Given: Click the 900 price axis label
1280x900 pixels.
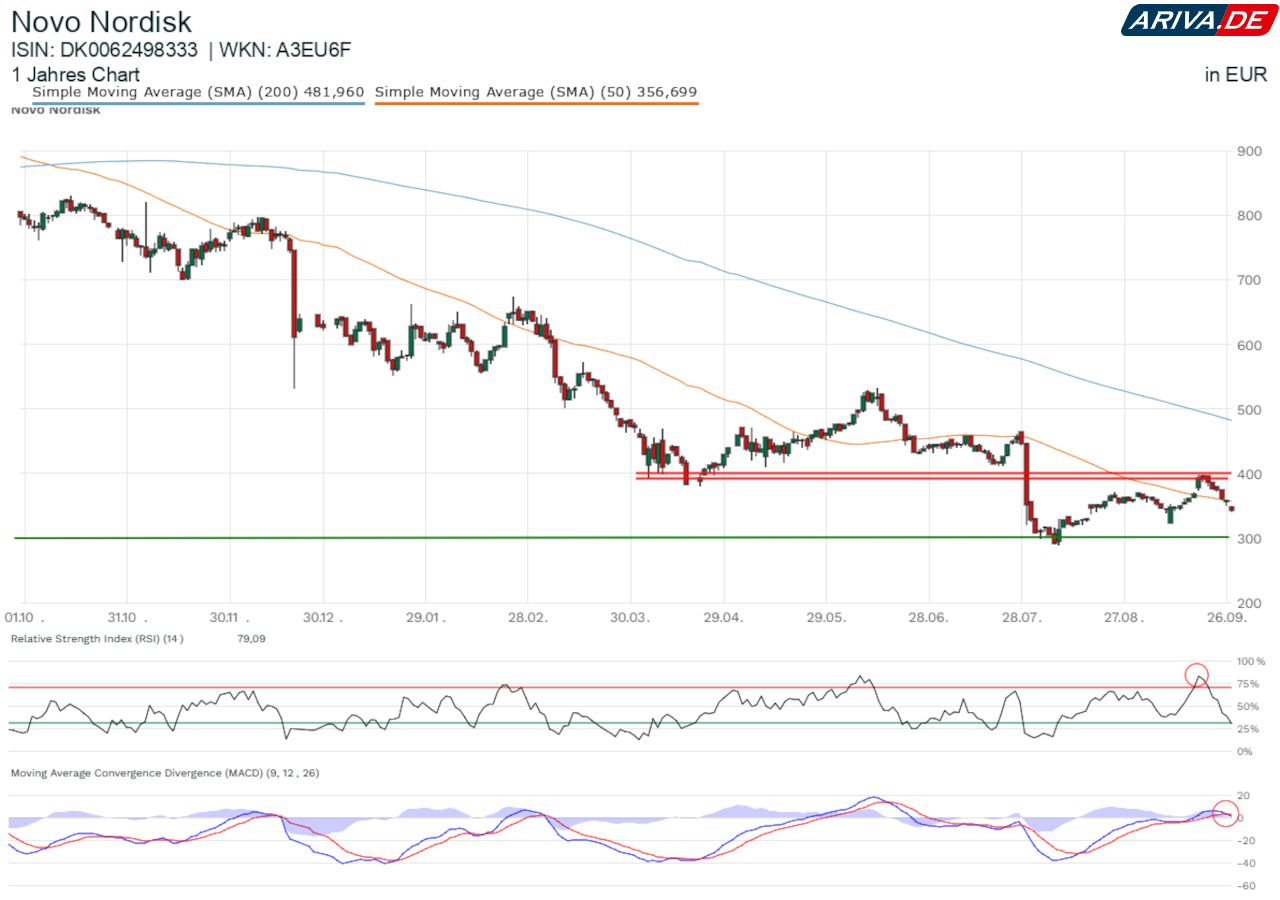Looking at the screenshot, I should tap(1247, 151).
